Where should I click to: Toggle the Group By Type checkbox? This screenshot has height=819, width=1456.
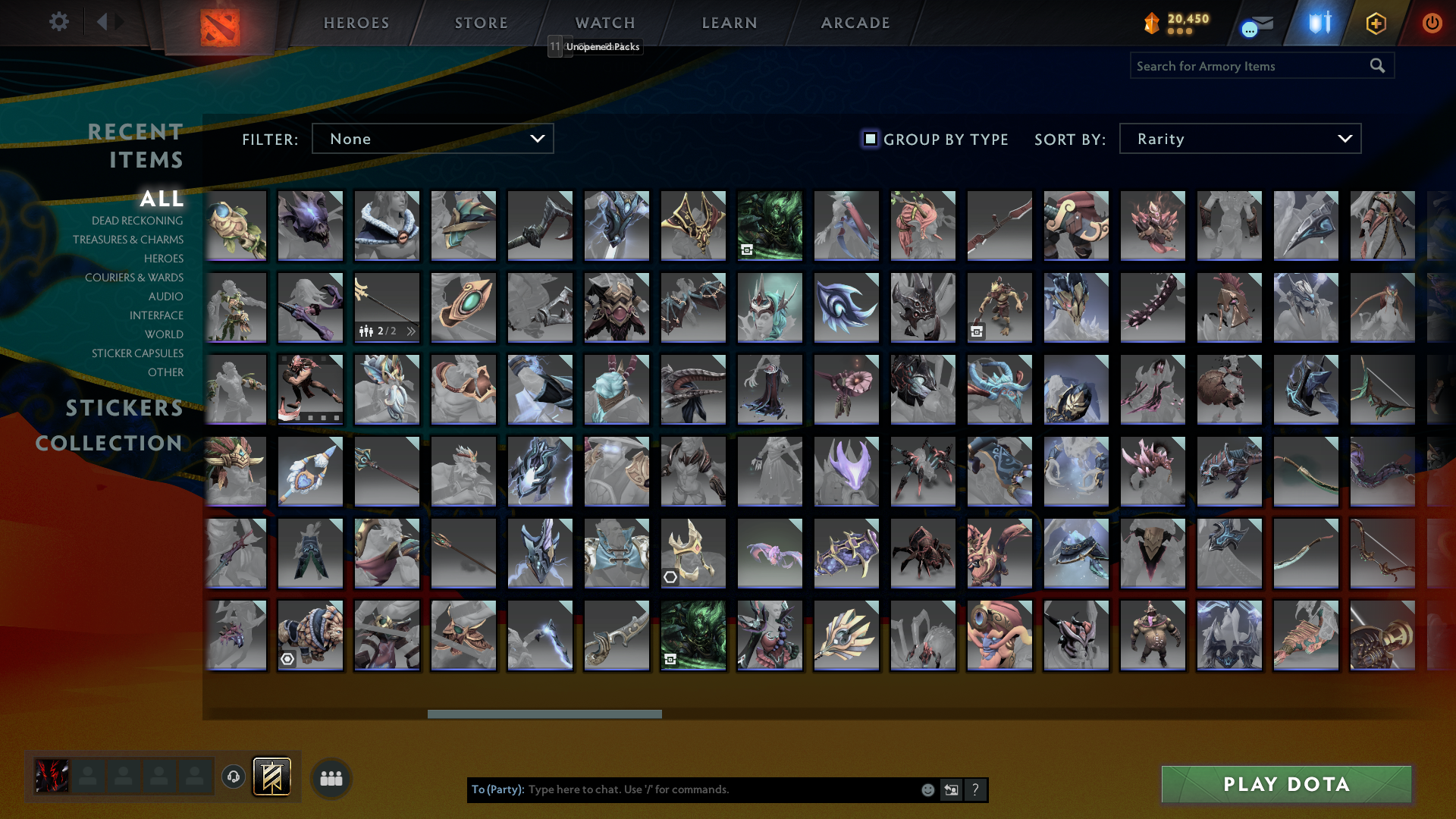point(869,139)
